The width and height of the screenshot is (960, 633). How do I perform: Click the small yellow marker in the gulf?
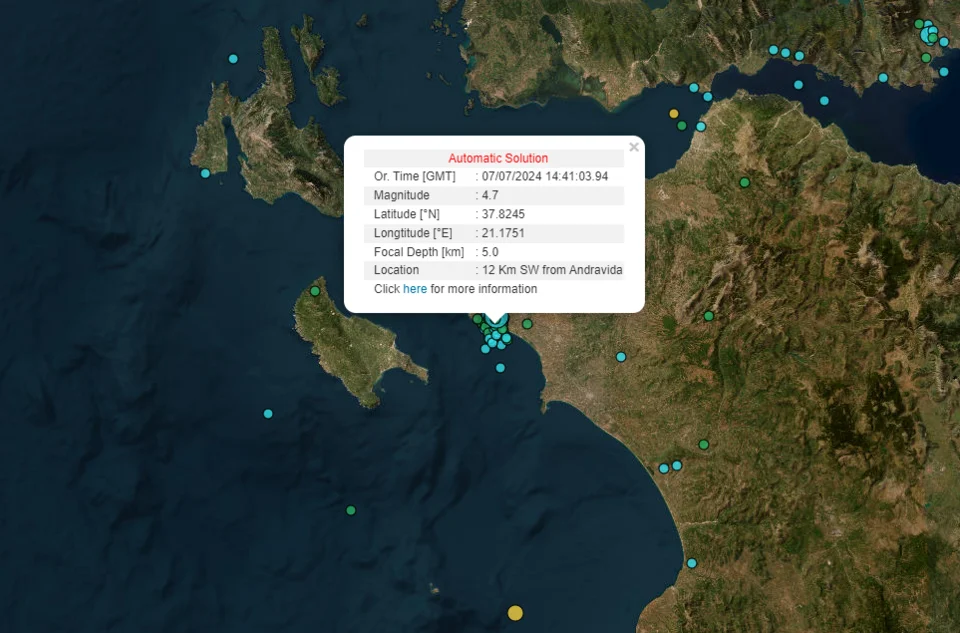pyautogui.click(x=674, y=114)
